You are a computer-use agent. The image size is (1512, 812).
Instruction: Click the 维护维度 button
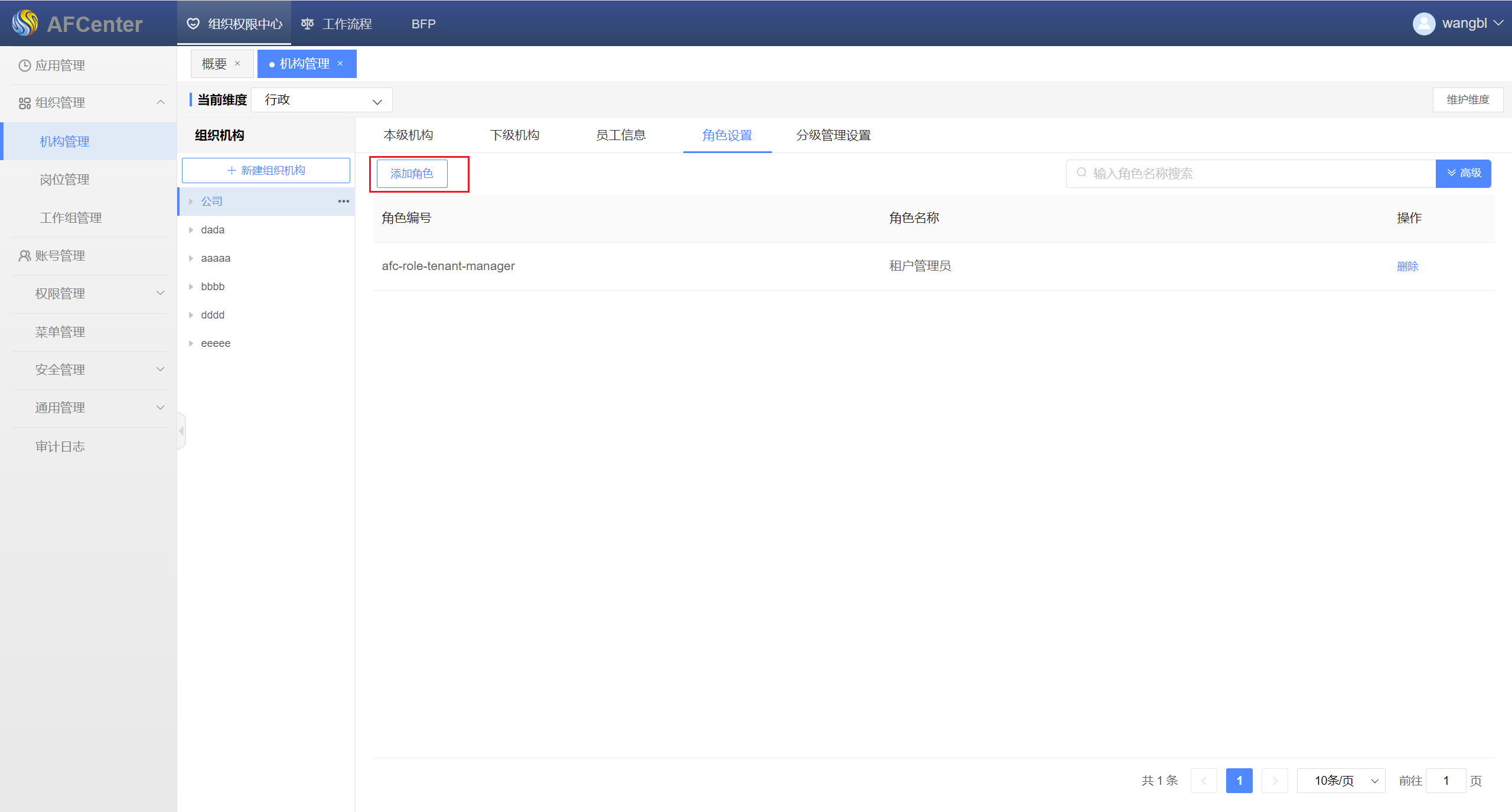(x=1468, y=100)
